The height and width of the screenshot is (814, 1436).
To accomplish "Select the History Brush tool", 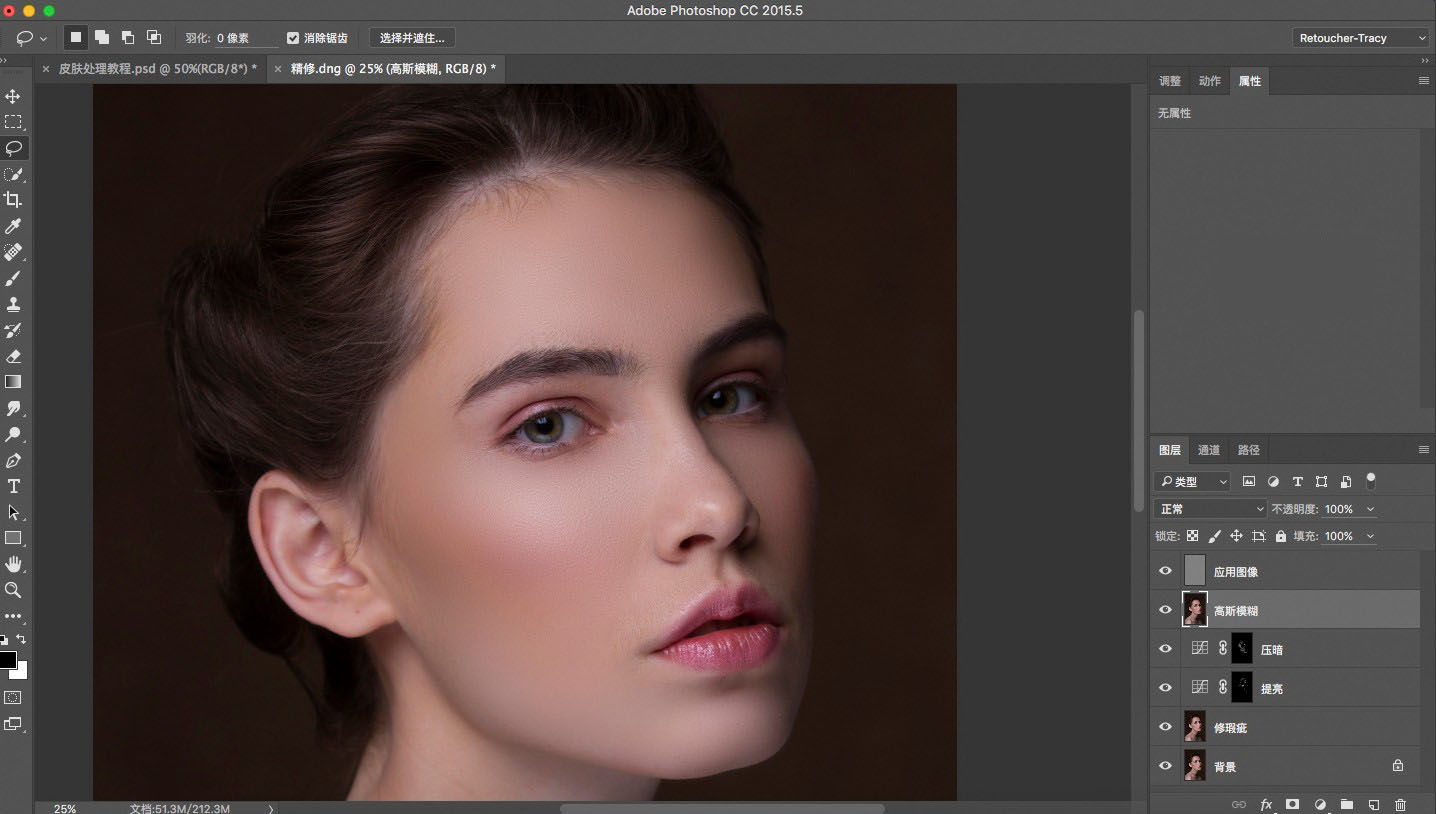I will [x=13, y=330].
